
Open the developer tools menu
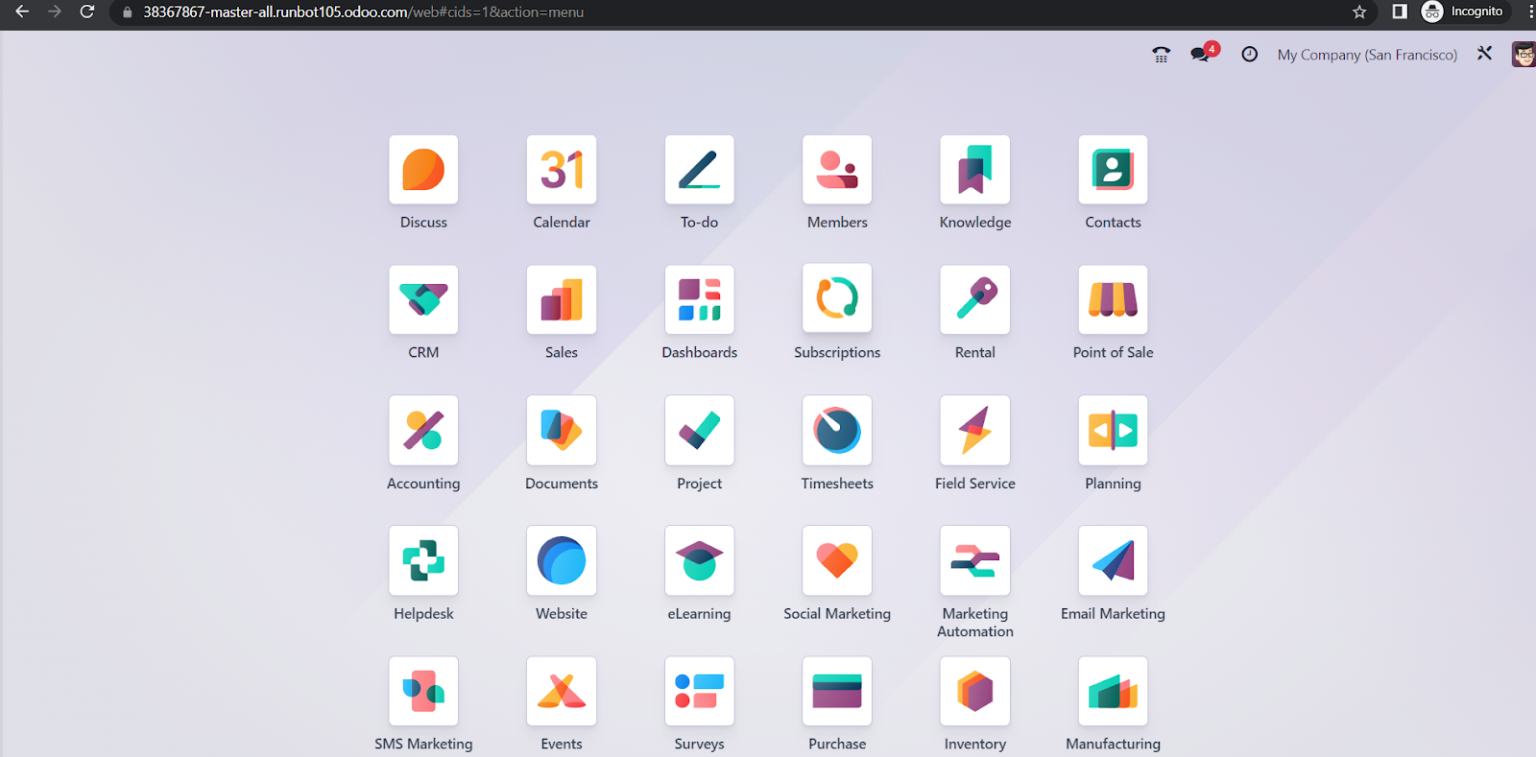click(x=1485, y=54)
